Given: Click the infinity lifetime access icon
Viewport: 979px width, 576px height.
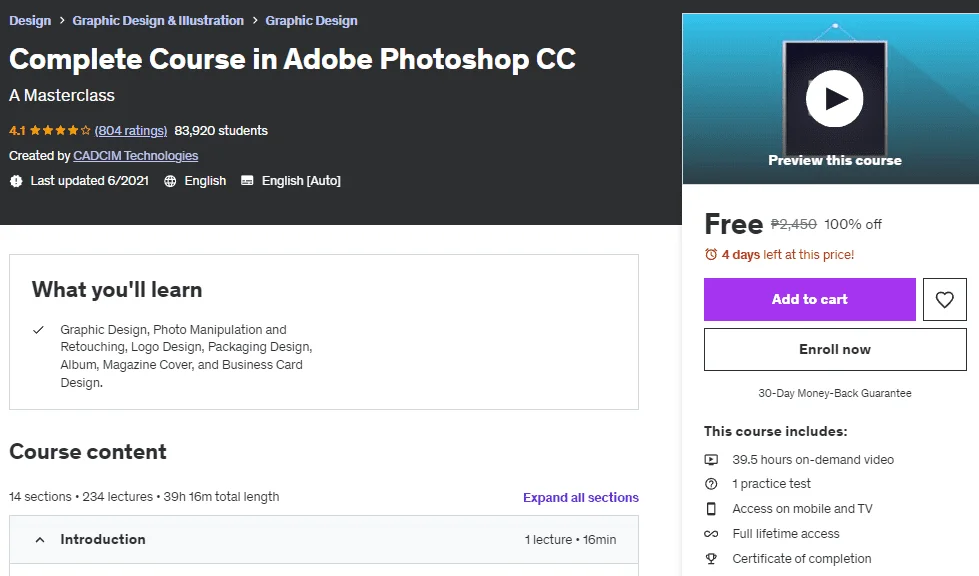Looking at the screenshot, I should coord(711,534).
